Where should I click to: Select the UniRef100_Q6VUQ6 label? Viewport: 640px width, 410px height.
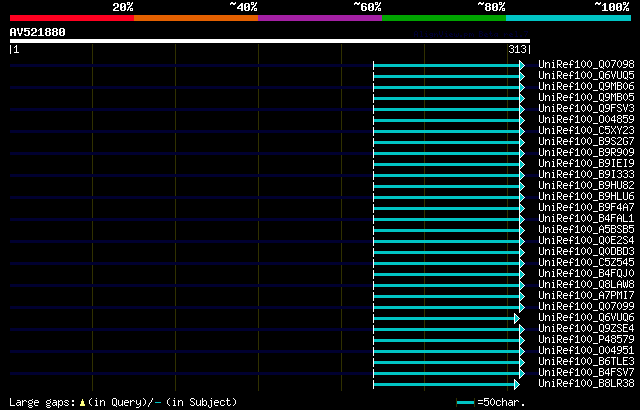click(x=586, y=318)
